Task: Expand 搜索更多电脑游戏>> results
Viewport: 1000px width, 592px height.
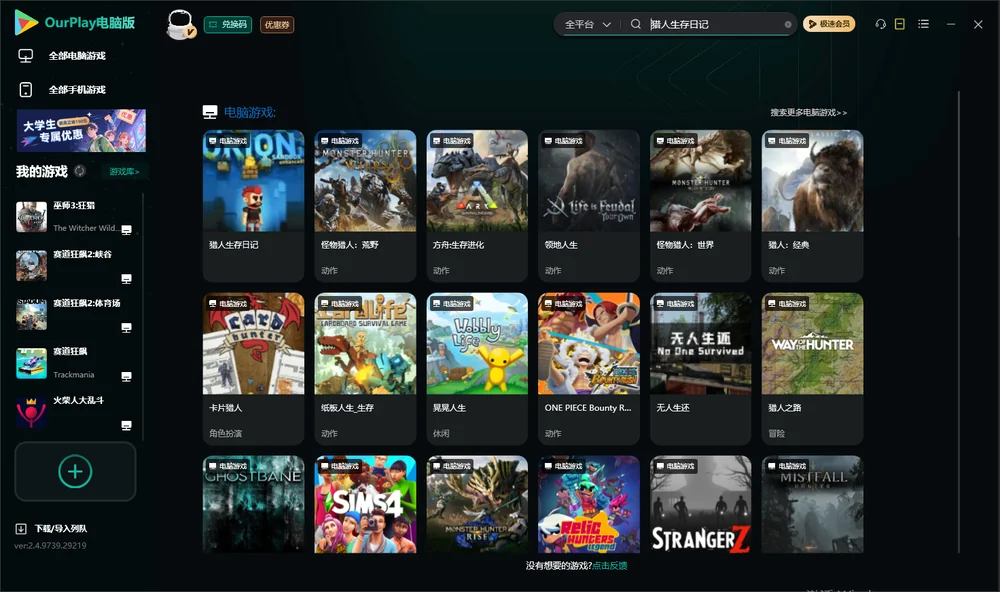Action: coord(808,112)
